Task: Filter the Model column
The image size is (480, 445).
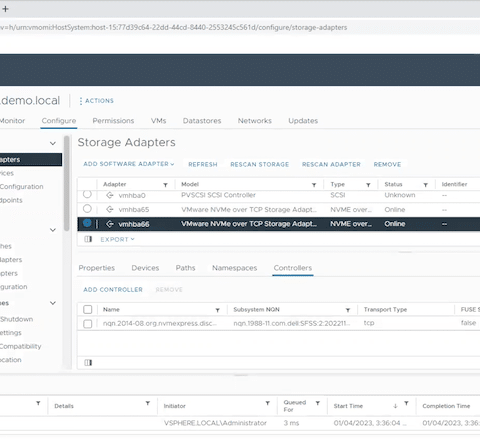Action: pos(314,185)
